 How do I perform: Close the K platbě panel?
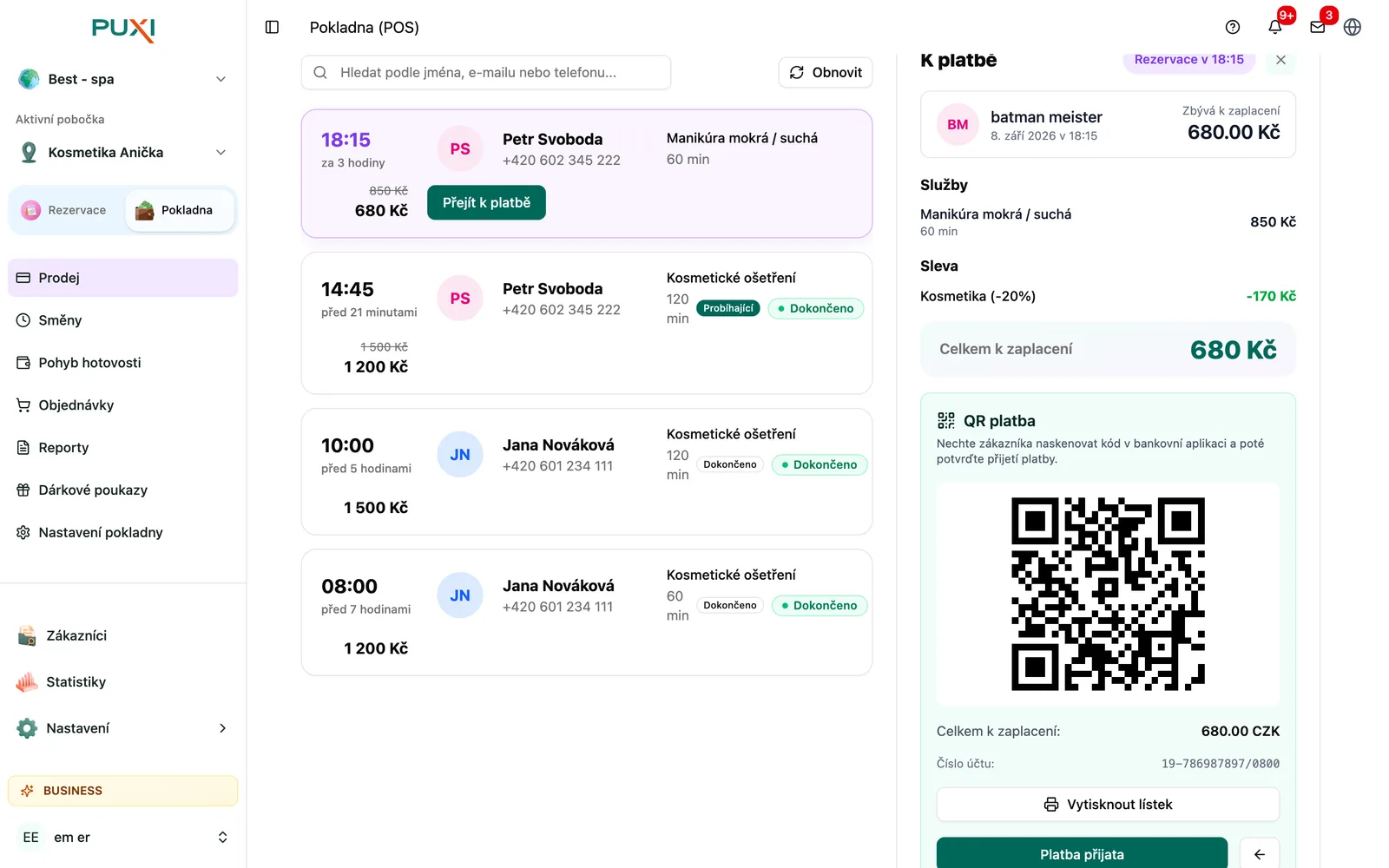click(x=1280, y=60)
